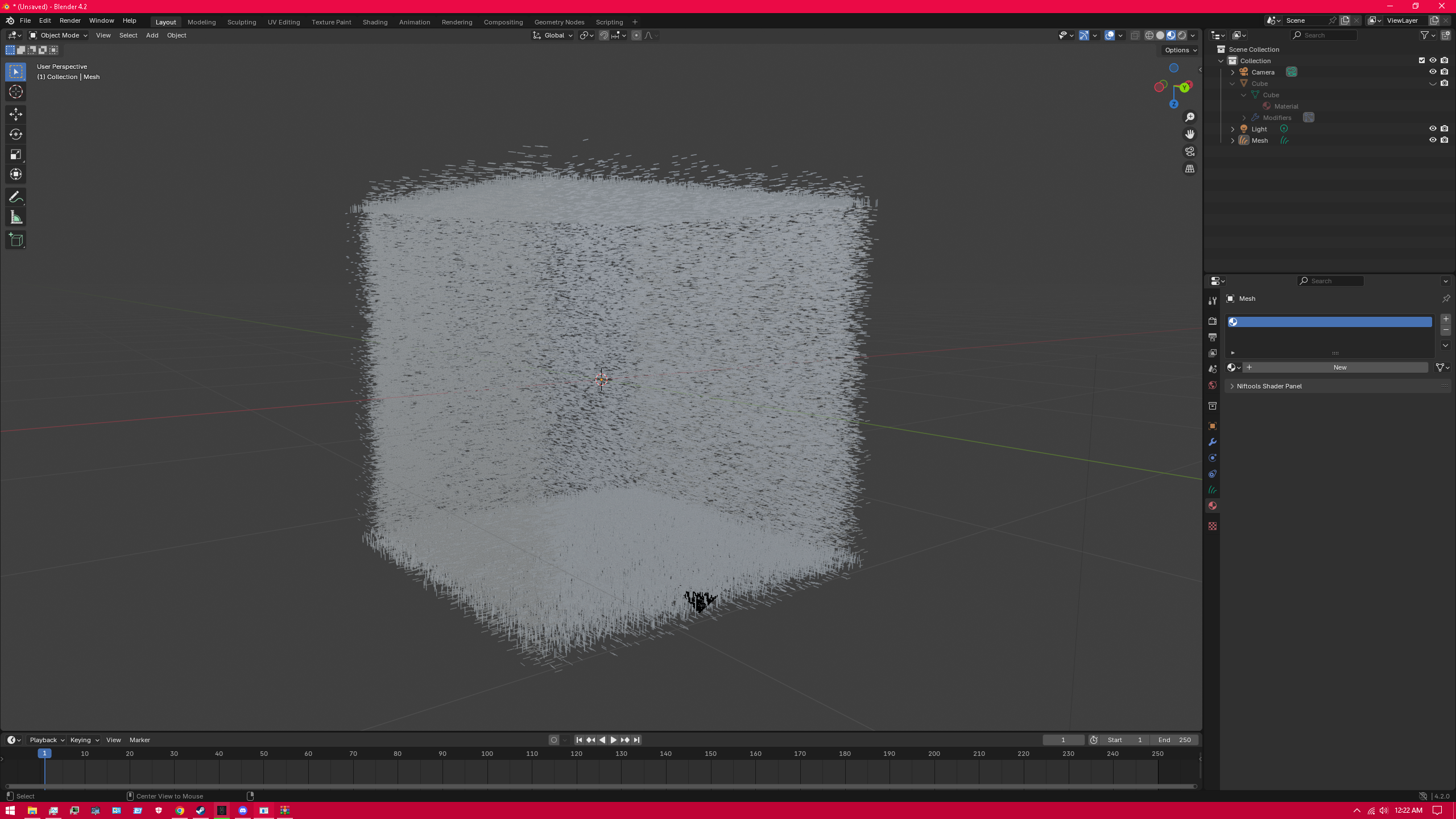
Task: Click the New material button
Action: point(1339,367)
